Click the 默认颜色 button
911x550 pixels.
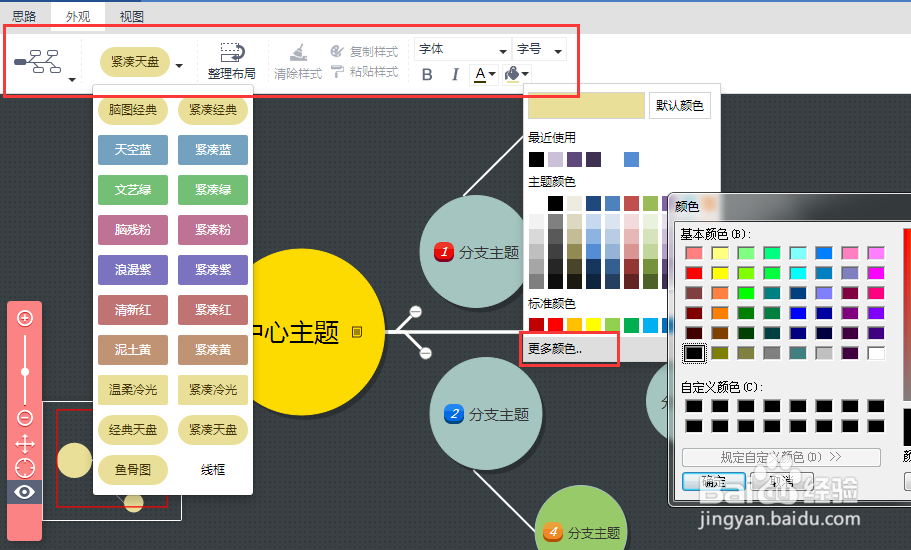pyautogui.click(x=680, y=106)
